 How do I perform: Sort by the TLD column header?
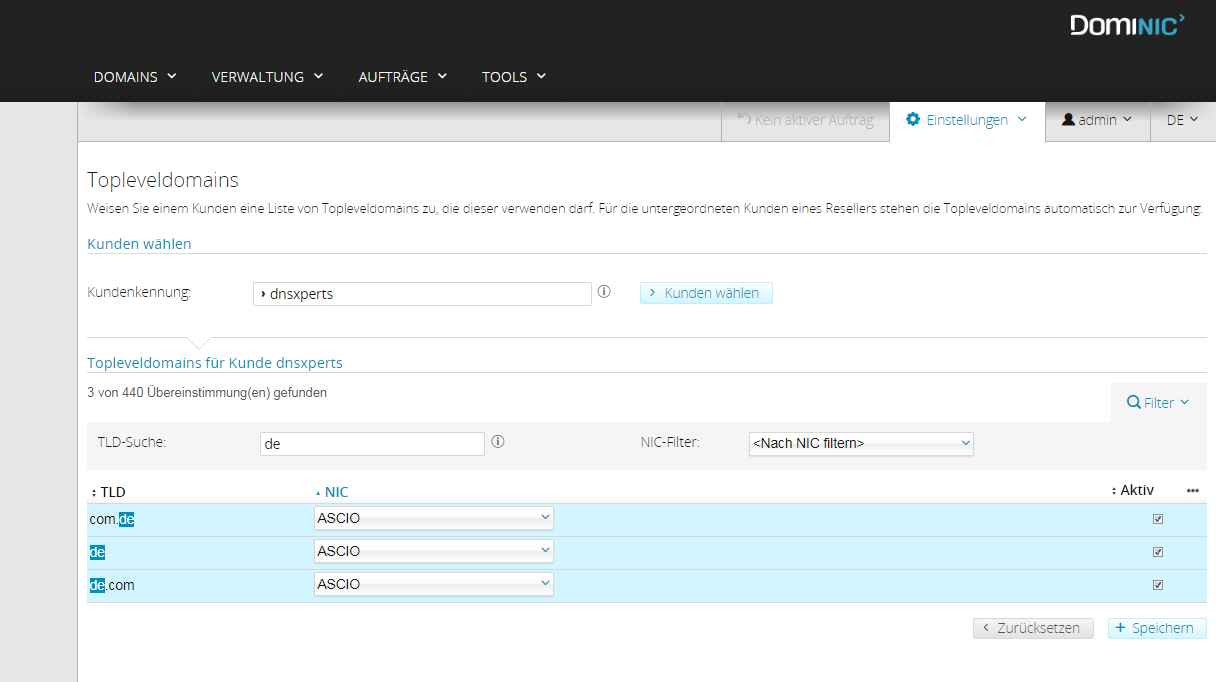tap(112, 491)
